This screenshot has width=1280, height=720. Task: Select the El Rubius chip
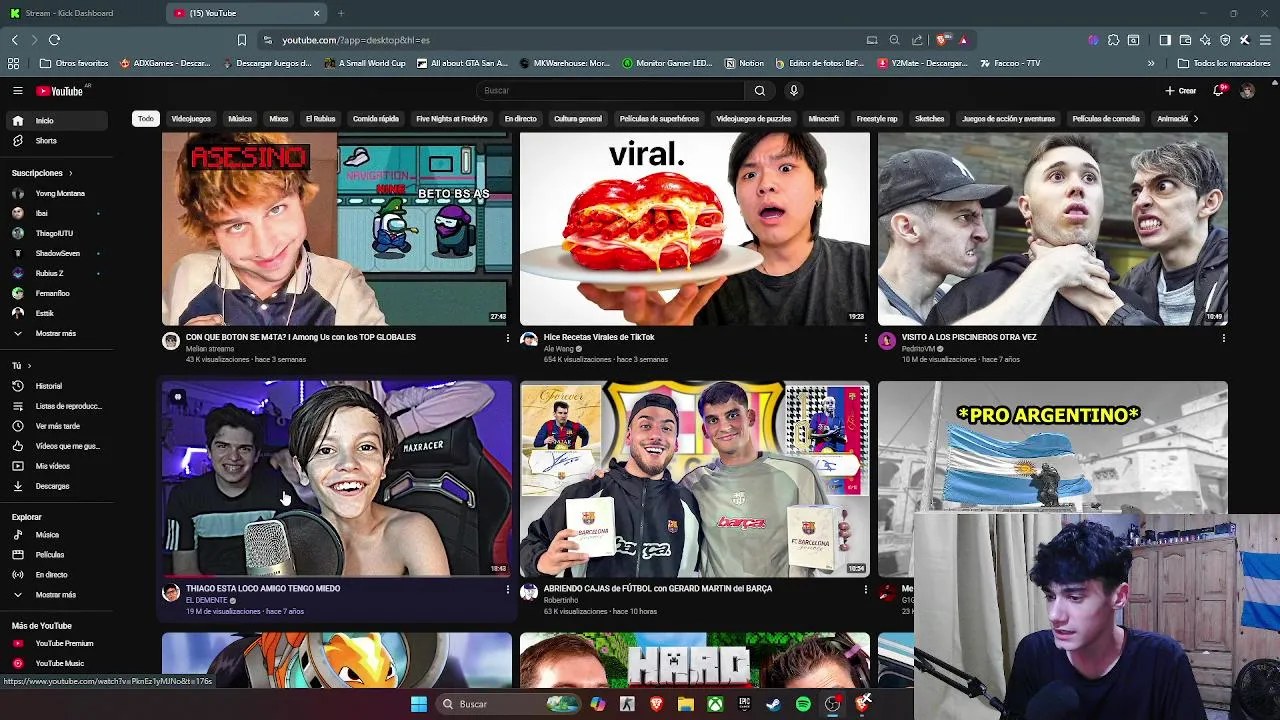point(320,119)
